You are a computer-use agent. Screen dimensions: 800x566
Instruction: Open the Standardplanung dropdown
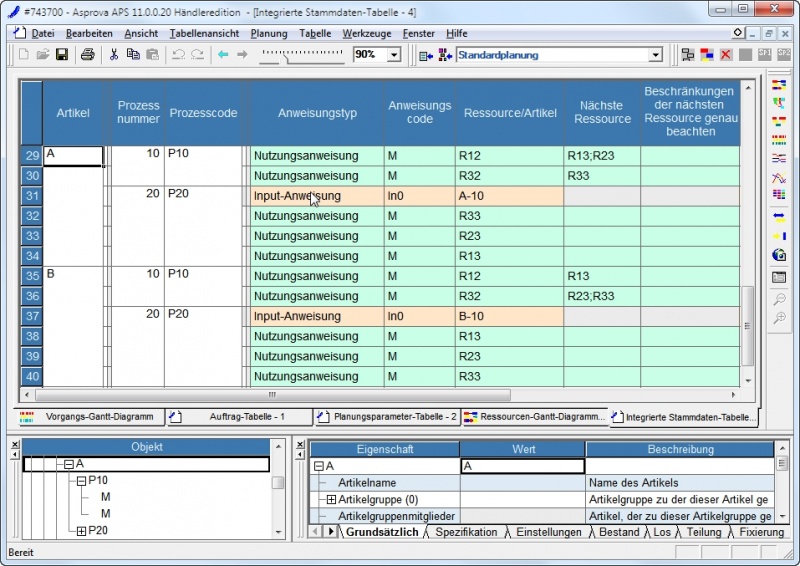tap(654, 55)
